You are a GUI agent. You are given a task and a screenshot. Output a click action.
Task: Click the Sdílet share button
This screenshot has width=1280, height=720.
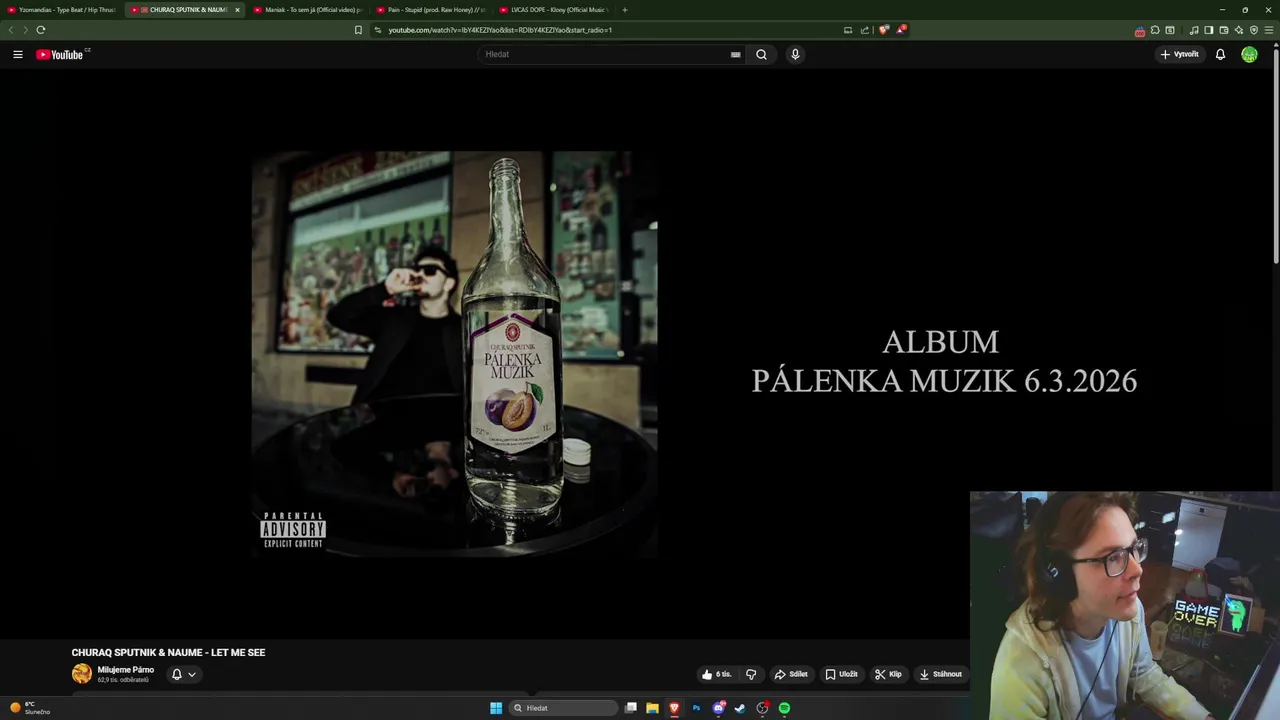[791, 674]
